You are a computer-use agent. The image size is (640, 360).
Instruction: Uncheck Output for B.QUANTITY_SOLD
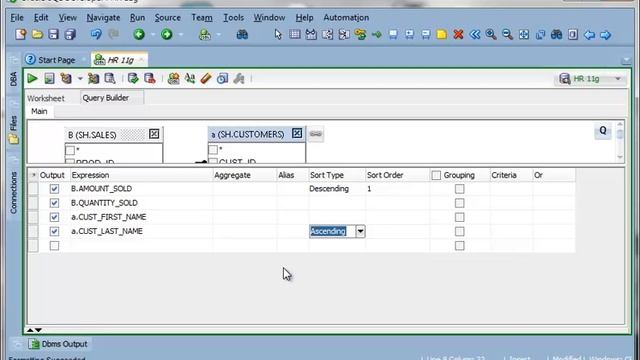54,203
